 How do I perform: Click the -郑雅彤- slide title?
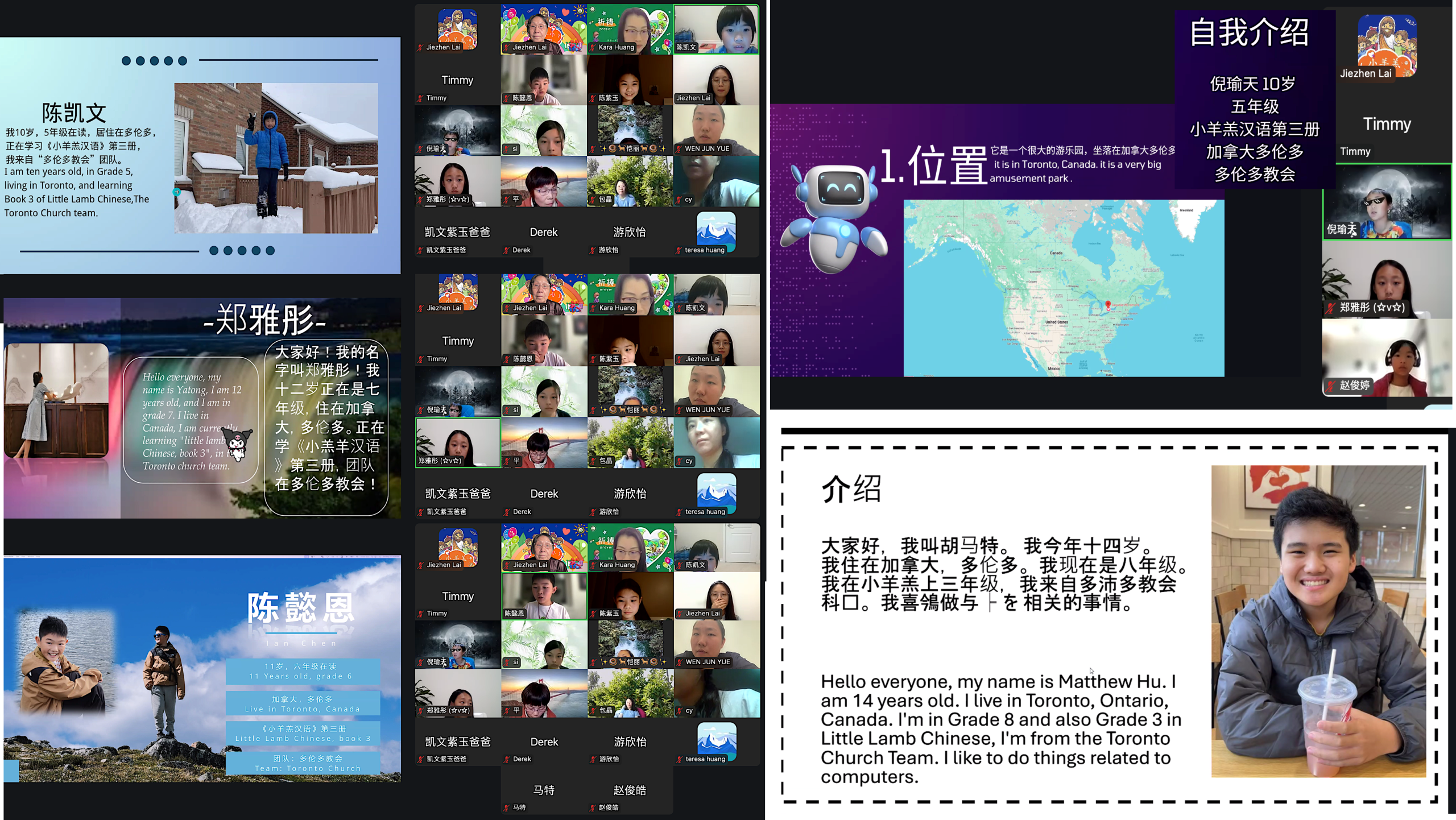264,320
